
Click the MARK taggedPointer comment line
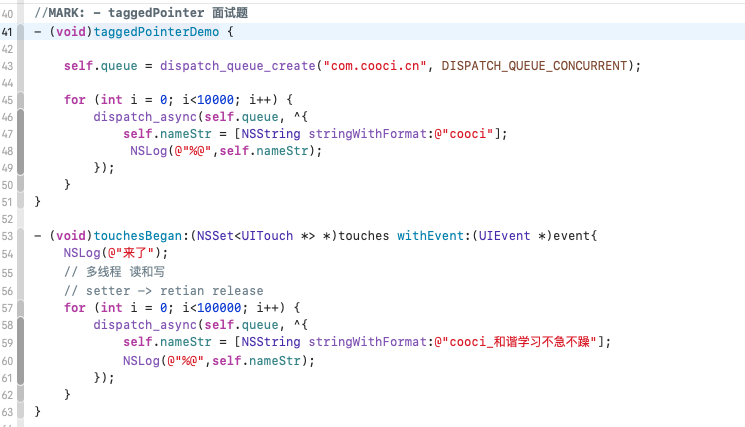(141, 13)
